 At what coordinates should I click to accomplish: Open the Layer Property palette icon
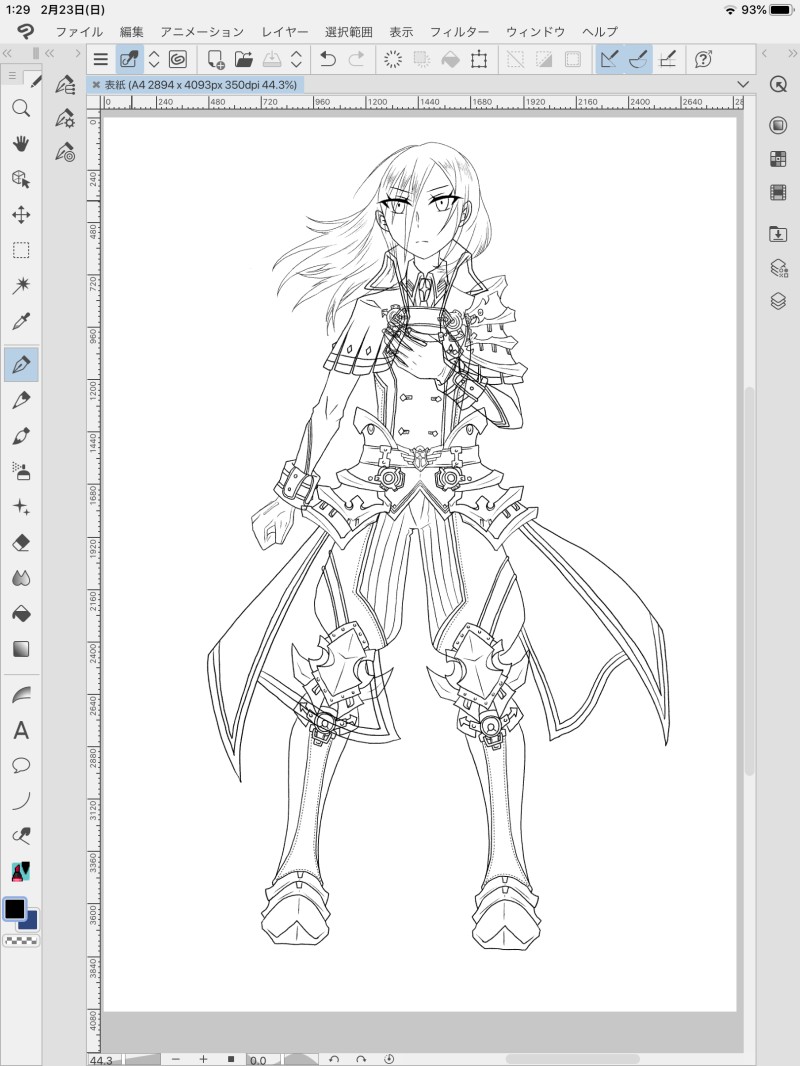click(778, 268)
